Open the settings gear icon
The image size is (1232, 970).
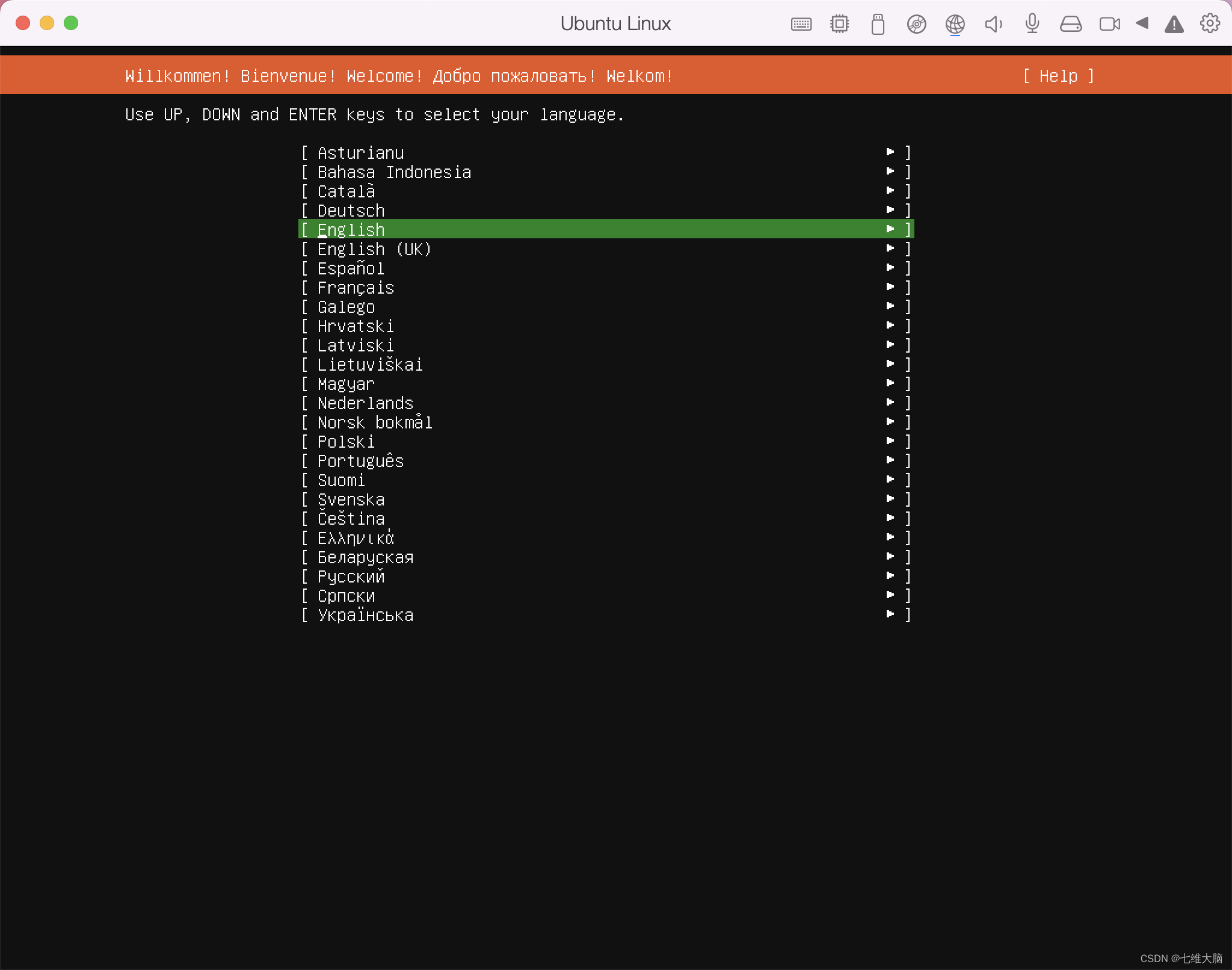(x=1210, y=23)
